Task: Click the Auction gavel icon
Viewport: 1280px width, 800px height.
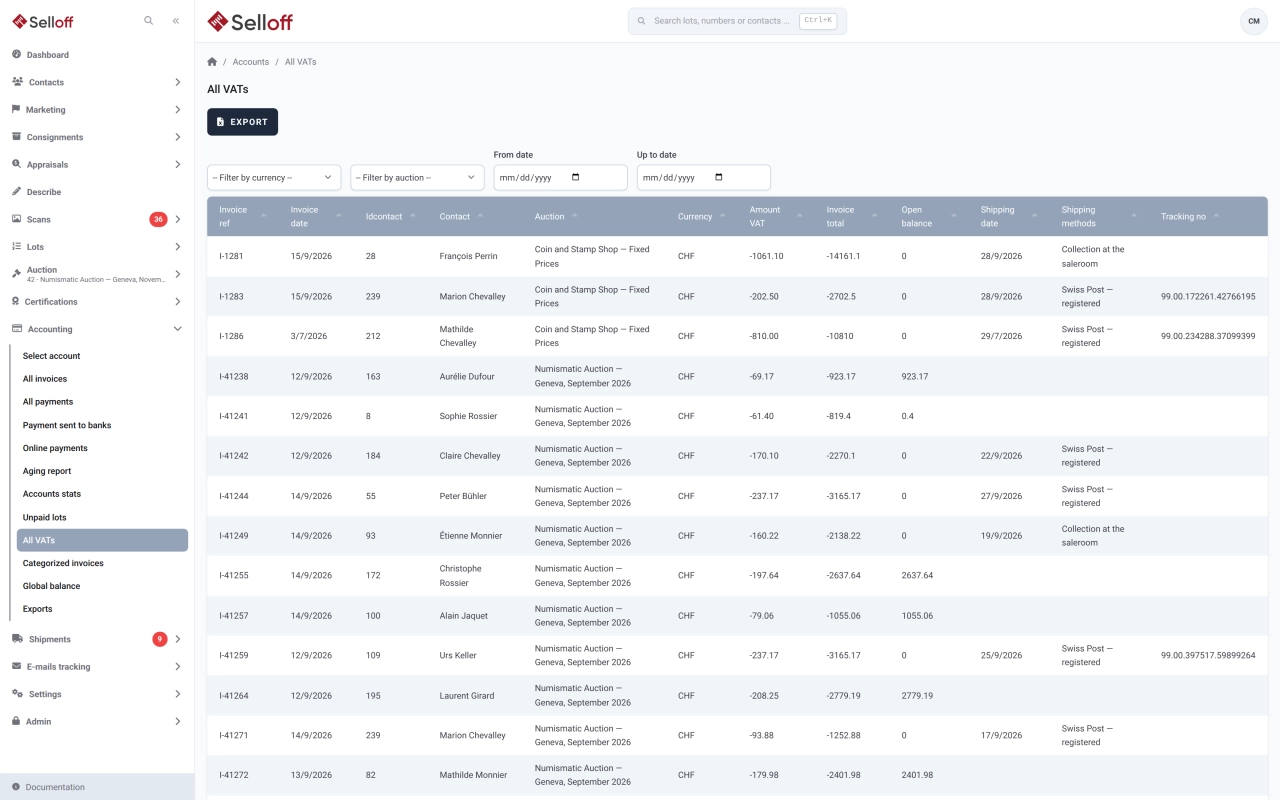Action: tap(16, 274)
